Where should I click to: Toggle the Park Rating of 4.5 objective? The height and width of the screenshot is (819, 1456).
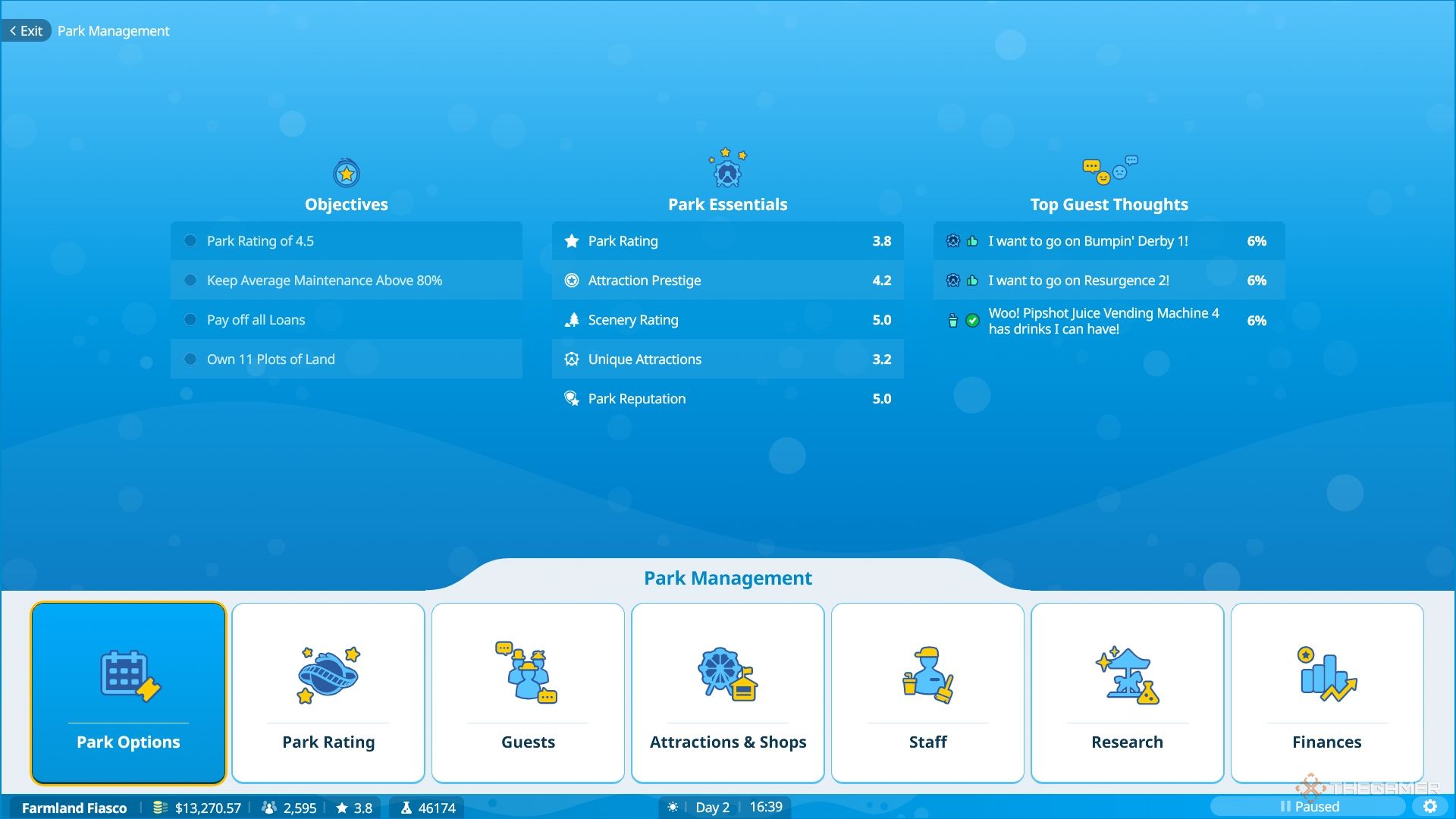(190, 240)
